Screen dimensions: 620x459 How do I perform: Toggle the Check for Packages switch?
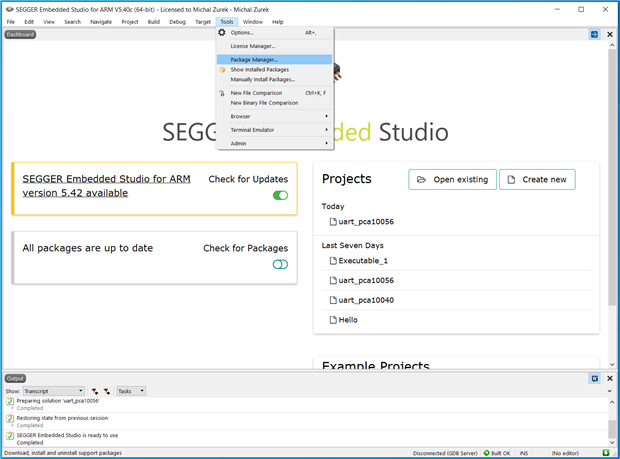point(280,264)
